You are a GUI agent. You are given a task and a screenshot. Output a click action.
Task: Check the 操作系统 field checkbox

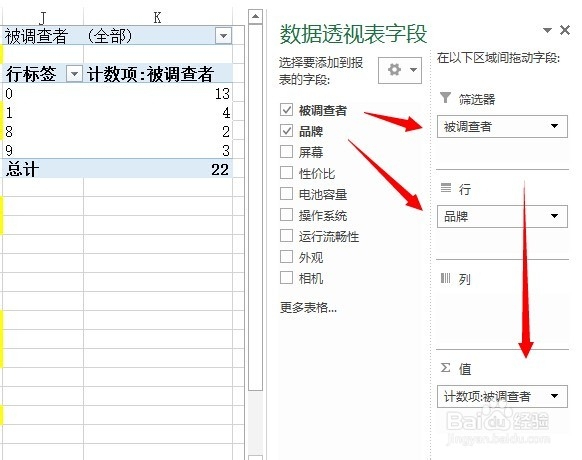coord(286,215)
